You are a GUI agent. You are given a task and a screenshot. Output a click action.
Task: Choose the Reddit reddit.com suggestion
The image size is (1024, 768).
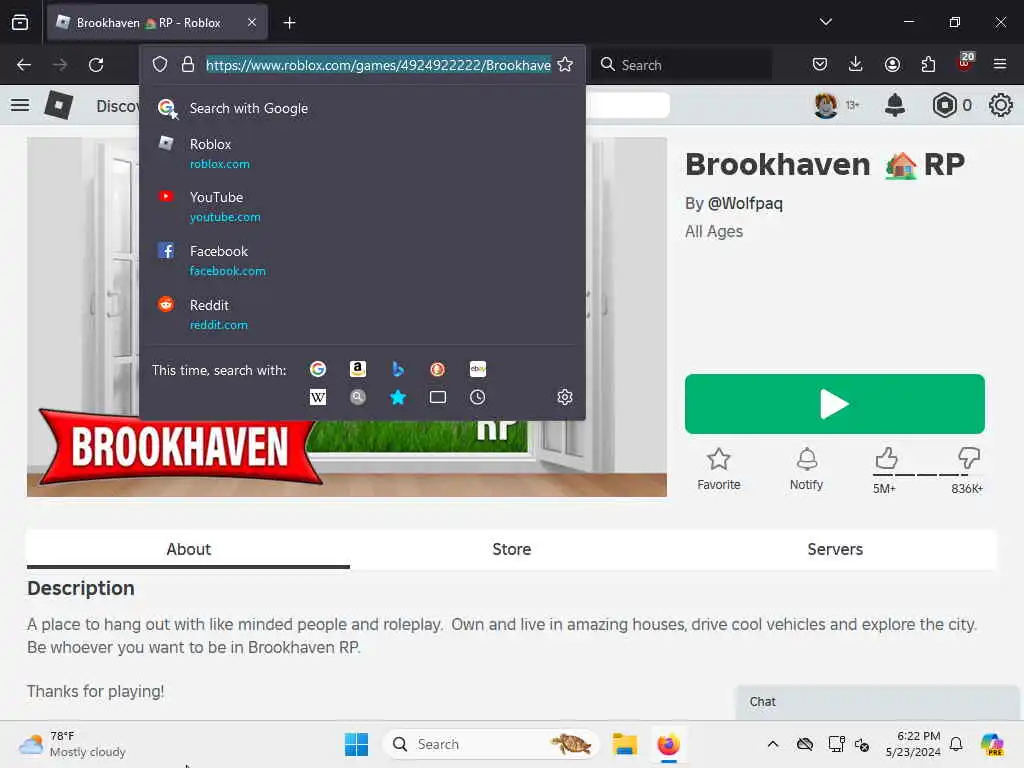point(362,314)
